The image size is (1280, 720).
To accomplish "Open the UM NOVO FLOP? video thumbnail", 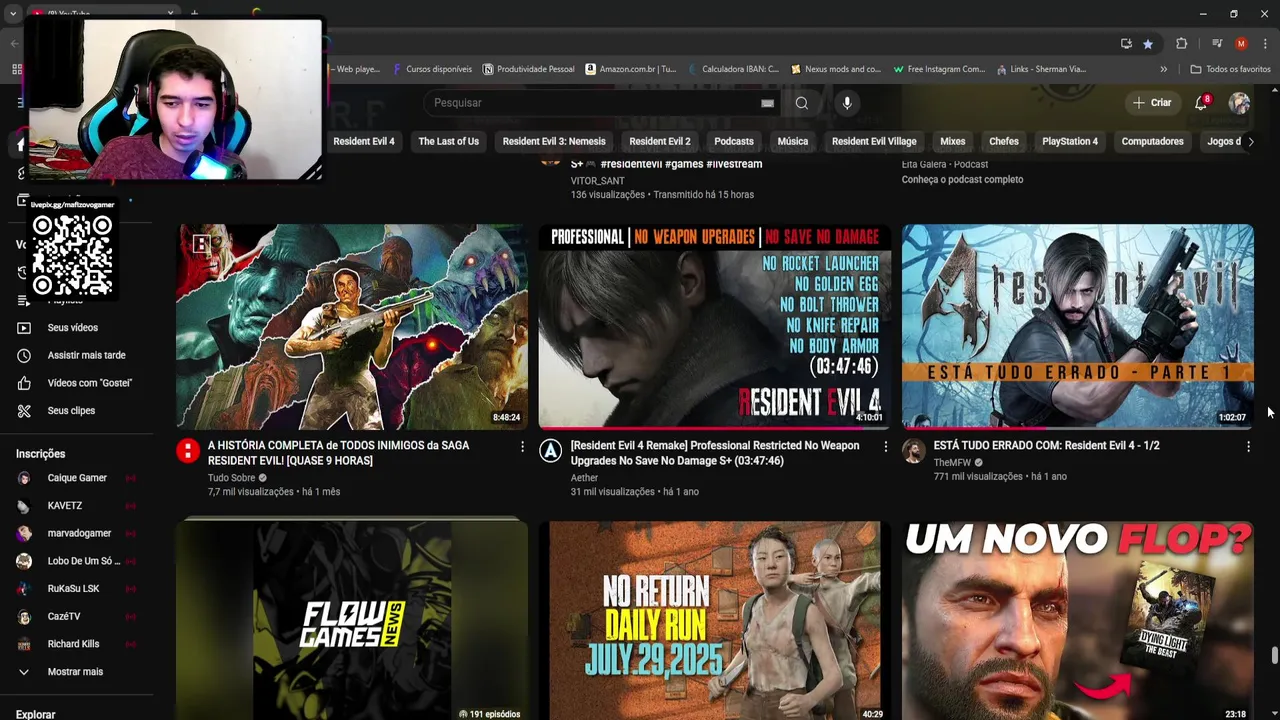I will click(x=1077, y=620).
